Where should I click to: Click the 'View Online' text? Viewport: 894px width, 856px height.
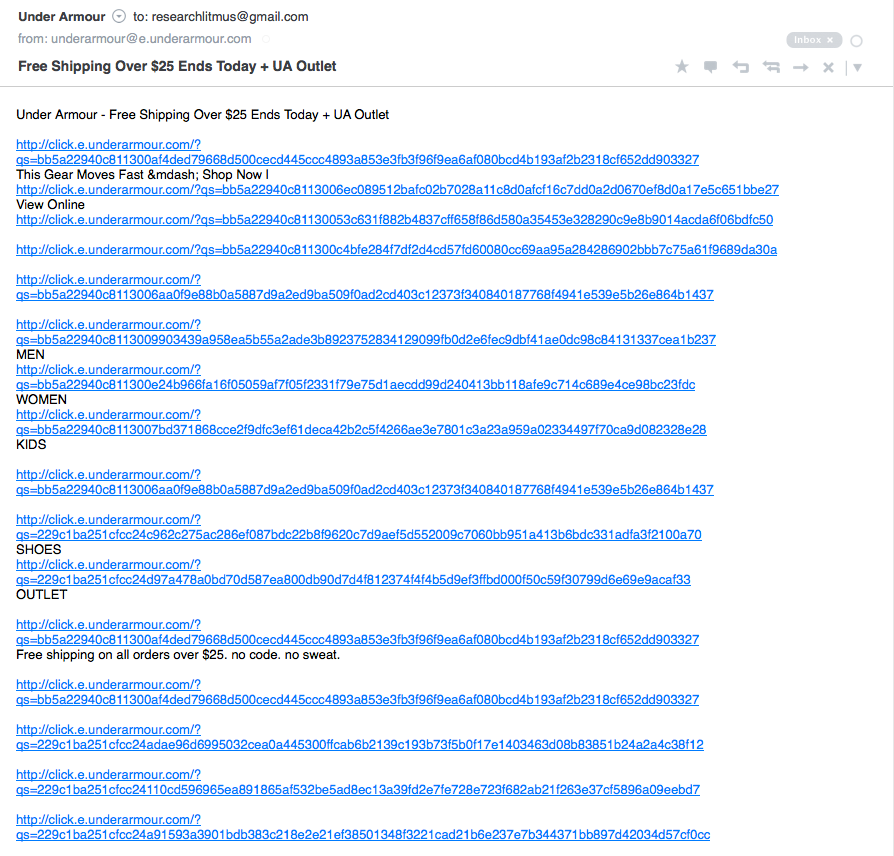coord(50,205)
